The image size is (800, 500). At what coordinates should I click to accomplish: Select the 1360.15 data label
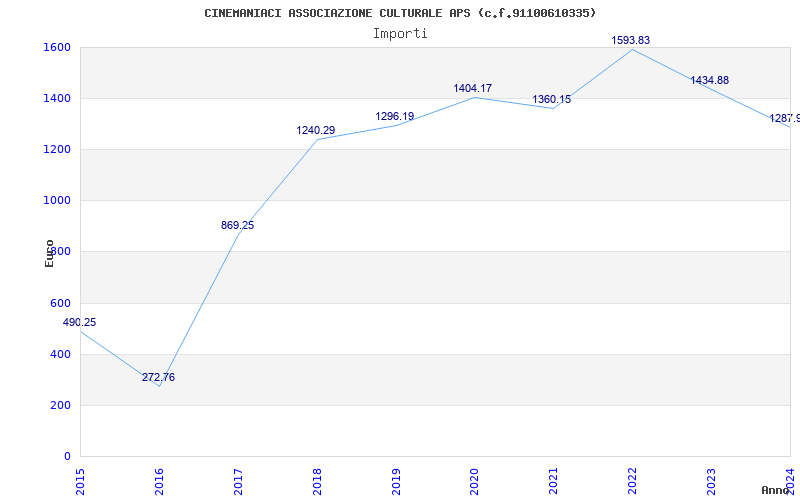click(x=552, y=99)
